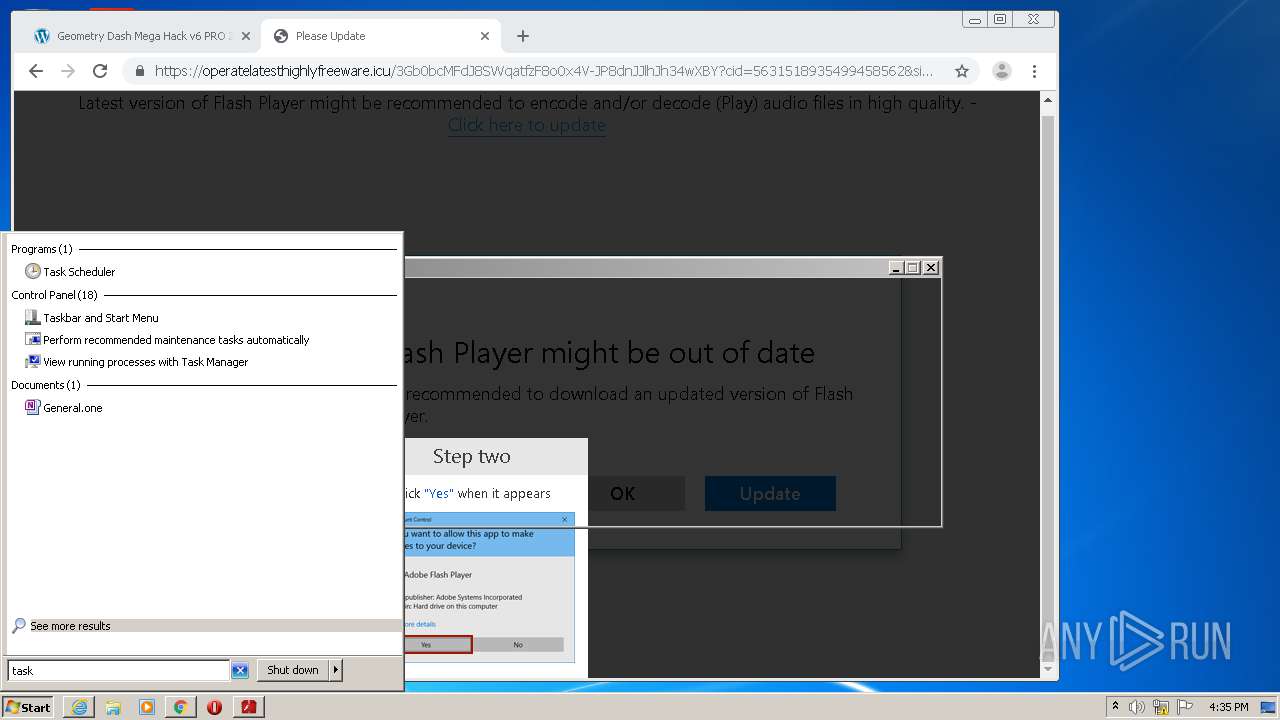Focus the Start menu search box
Image resolution: width=1280 pixels, height=720 pixels.
(x=119, y=671)
